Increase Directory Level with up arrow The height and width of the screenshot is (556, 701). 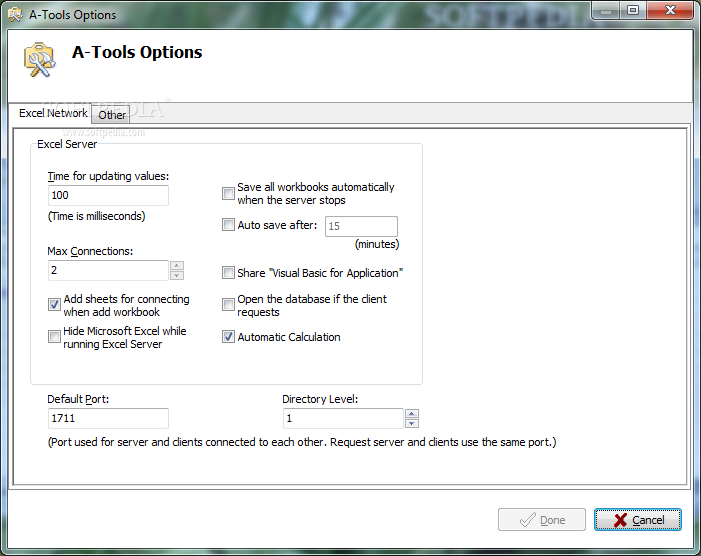pos(412,414)
